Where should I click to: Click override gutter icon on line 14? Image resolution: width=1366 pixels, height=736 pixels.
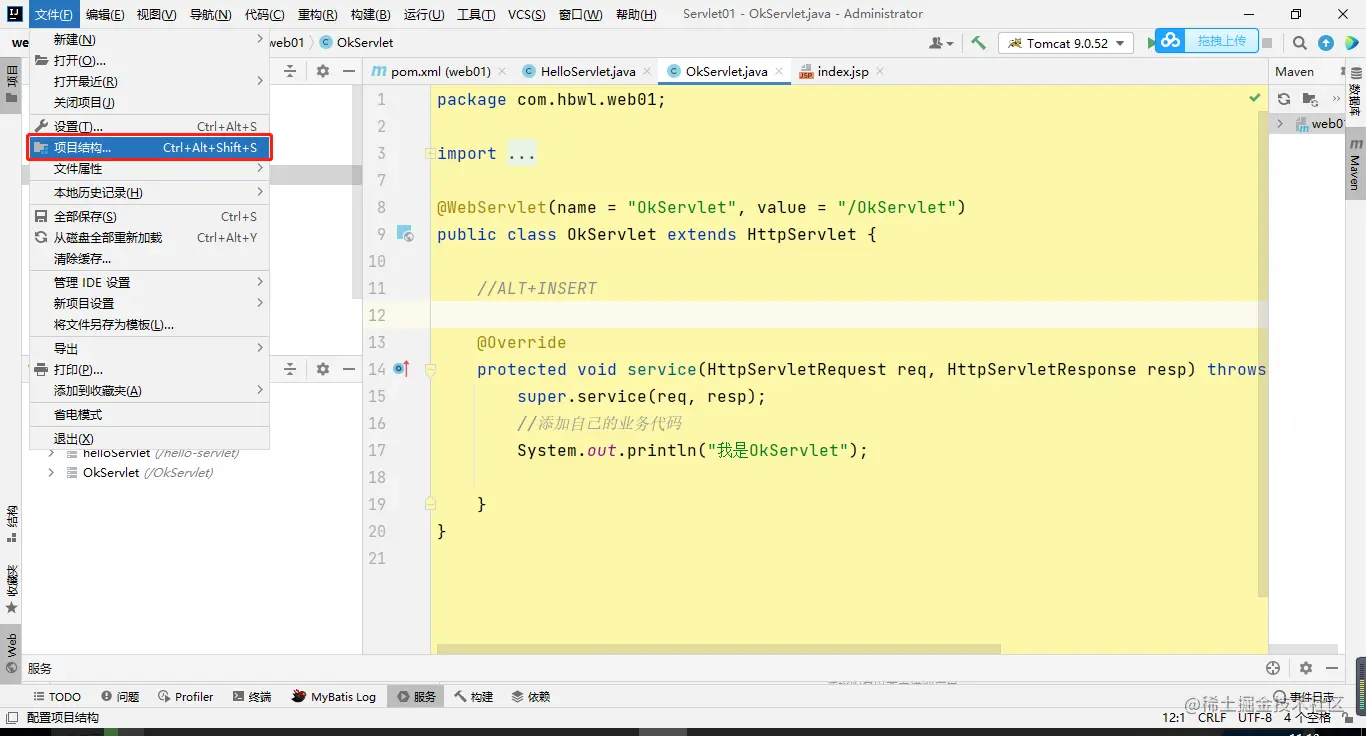[402, 369]
